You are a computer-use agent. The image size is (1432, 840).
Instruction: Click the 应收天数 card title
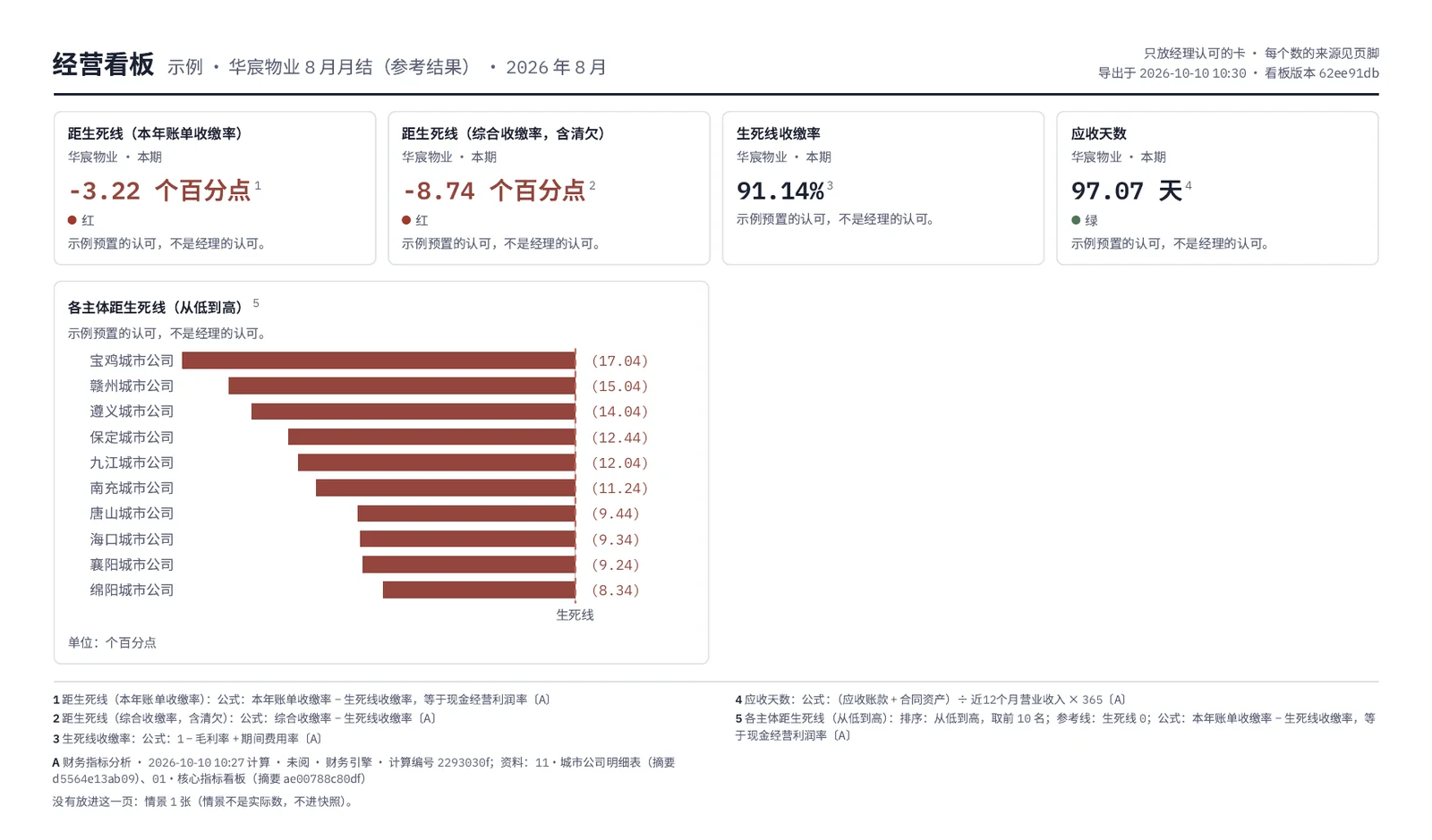point(1099,133)
